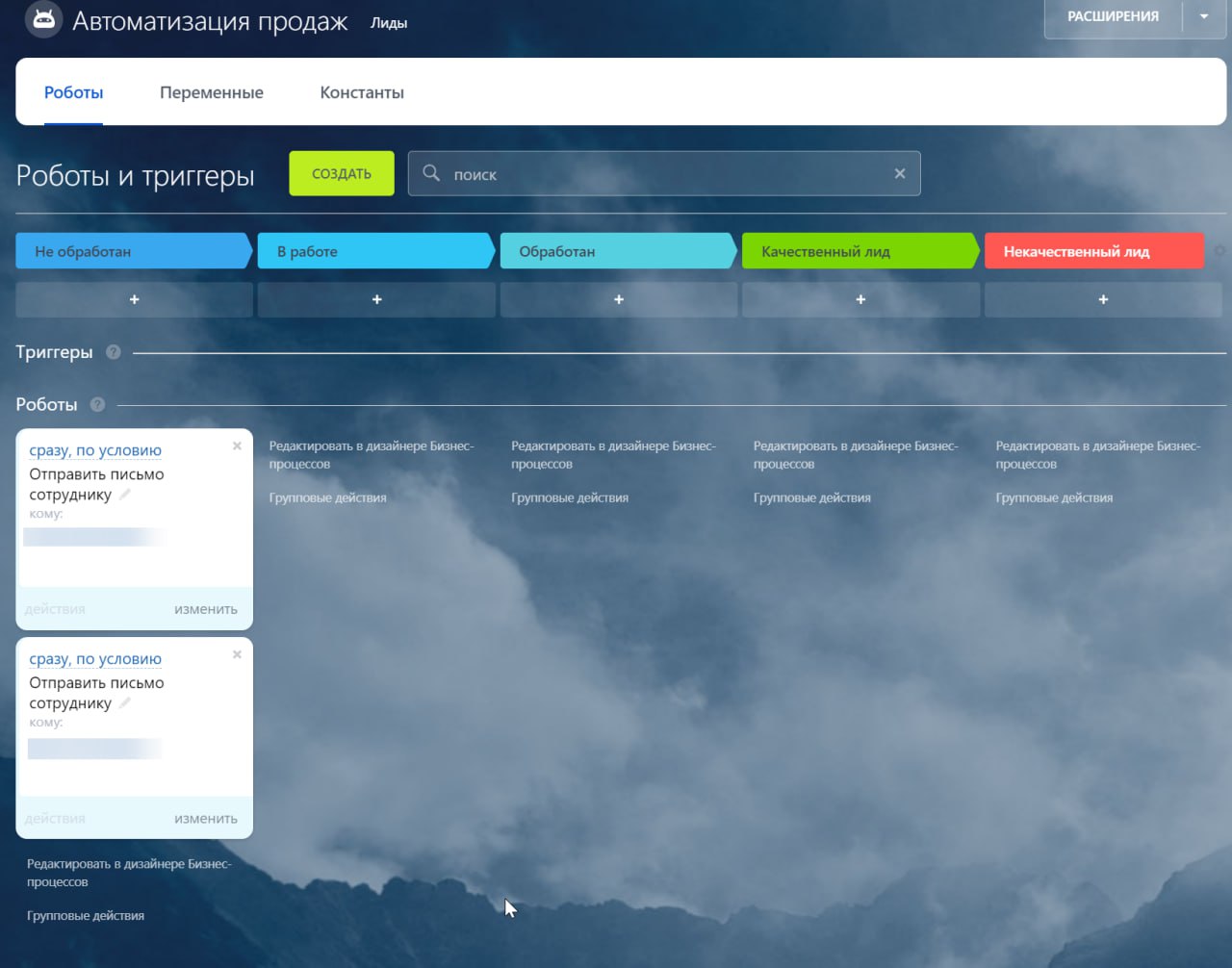Open 'сразу, по условию' in the bottom robot card
This screenshot has height=968, width=1232.
[95, 659]
